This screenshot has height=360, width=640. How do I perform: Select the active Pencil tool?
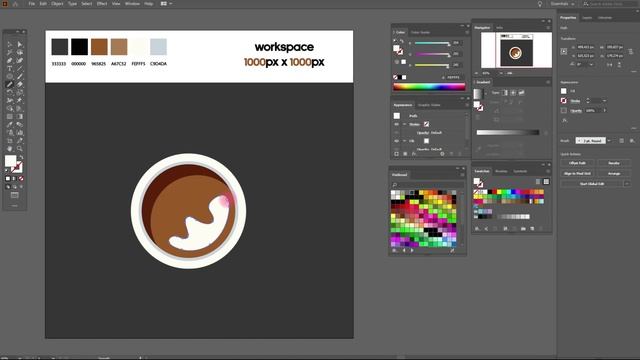click(x=10, y=84)
